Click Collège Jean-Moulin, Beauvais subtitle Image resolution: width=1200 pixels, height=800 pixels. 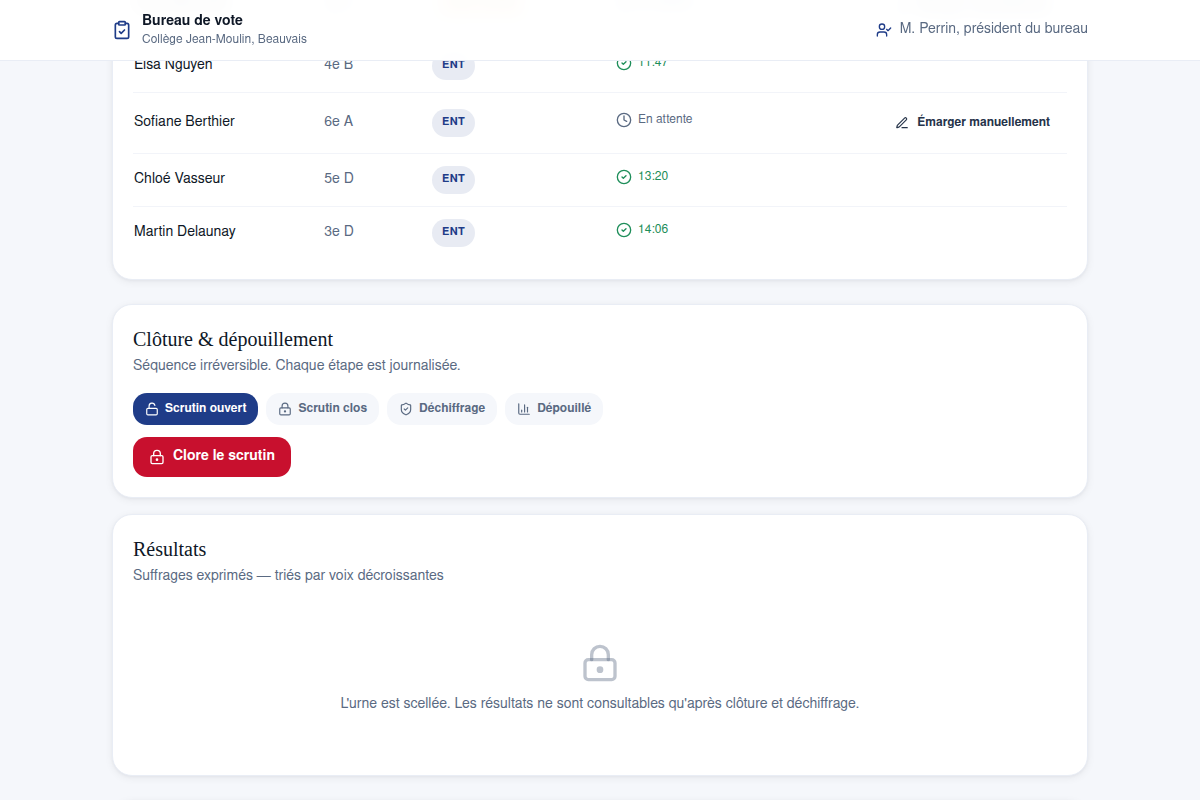point(224,39)
